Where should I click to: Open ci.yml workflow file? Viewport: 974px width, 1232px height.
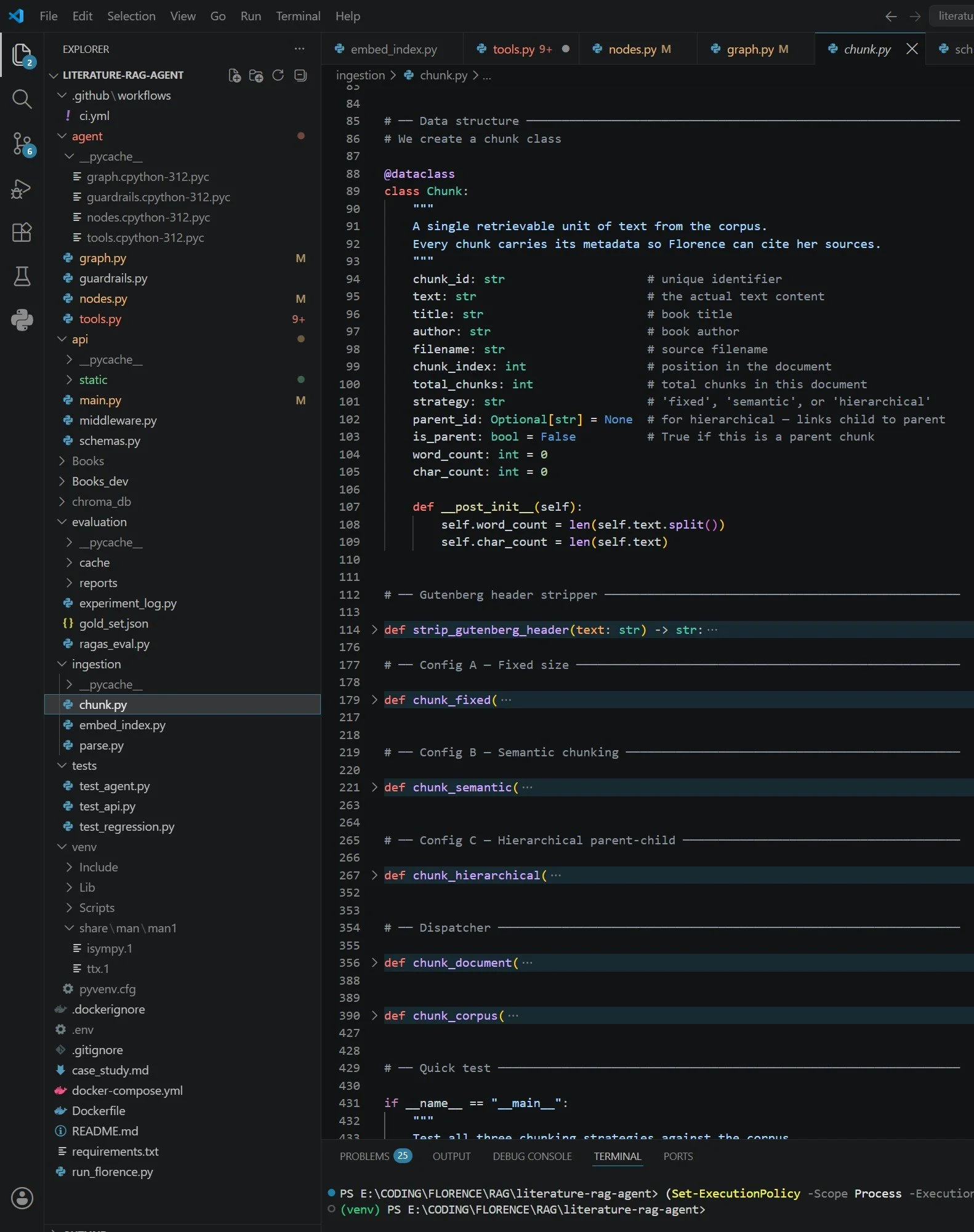pyautogui.click(x=182, y=116)
